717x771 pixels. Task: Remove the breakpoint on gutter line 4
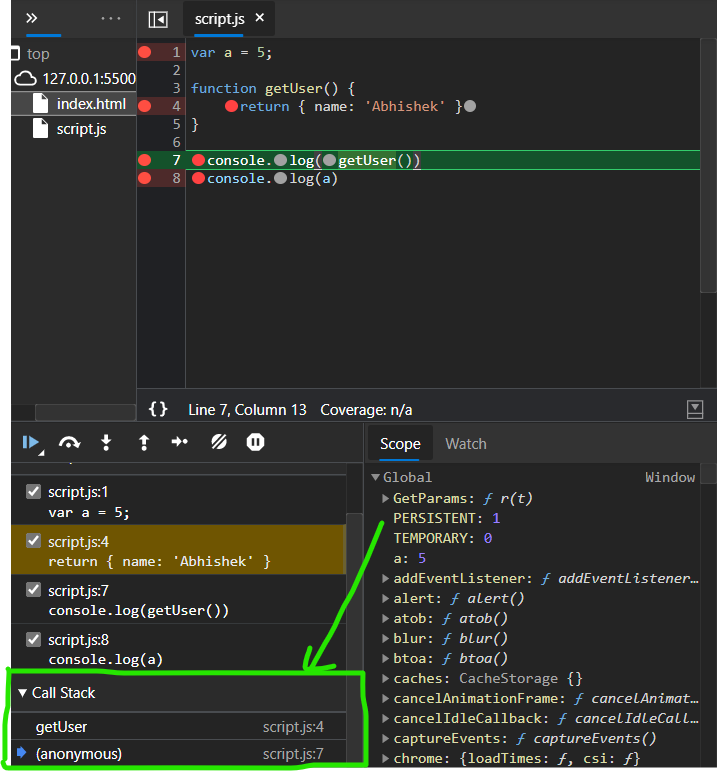coord(145,106)
